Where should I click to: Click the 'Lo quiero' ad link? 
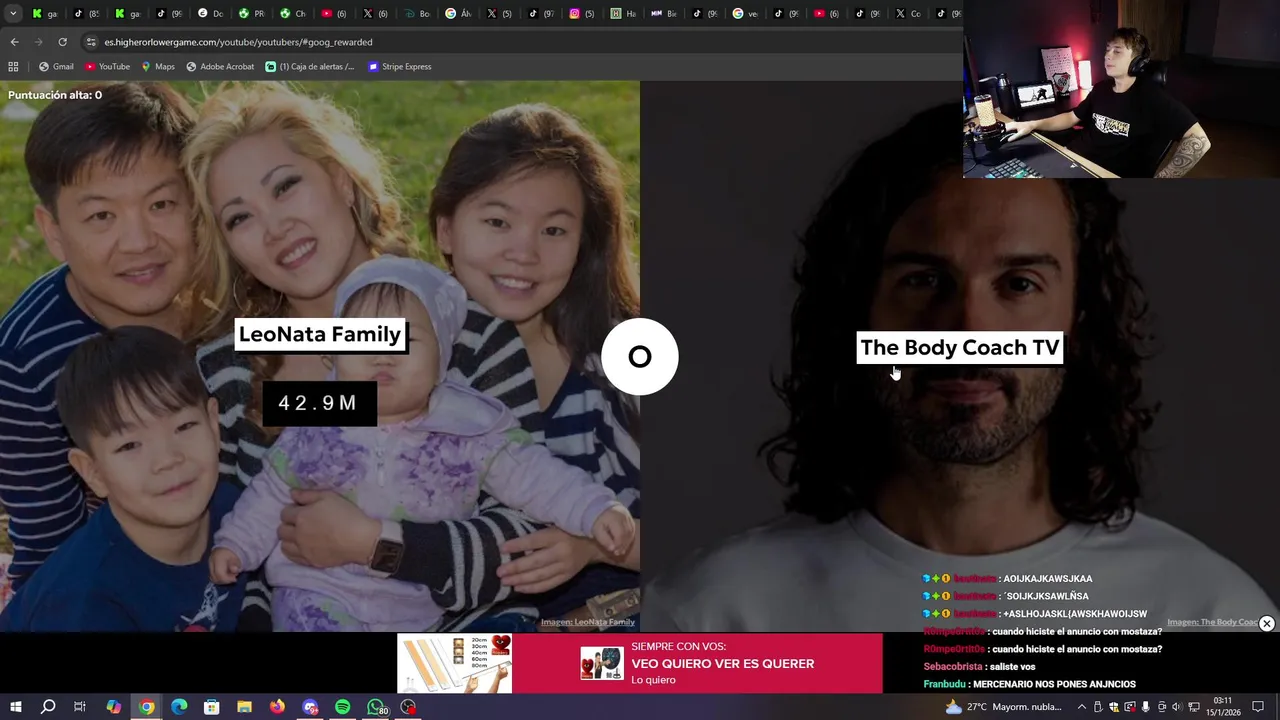[653, 680]
